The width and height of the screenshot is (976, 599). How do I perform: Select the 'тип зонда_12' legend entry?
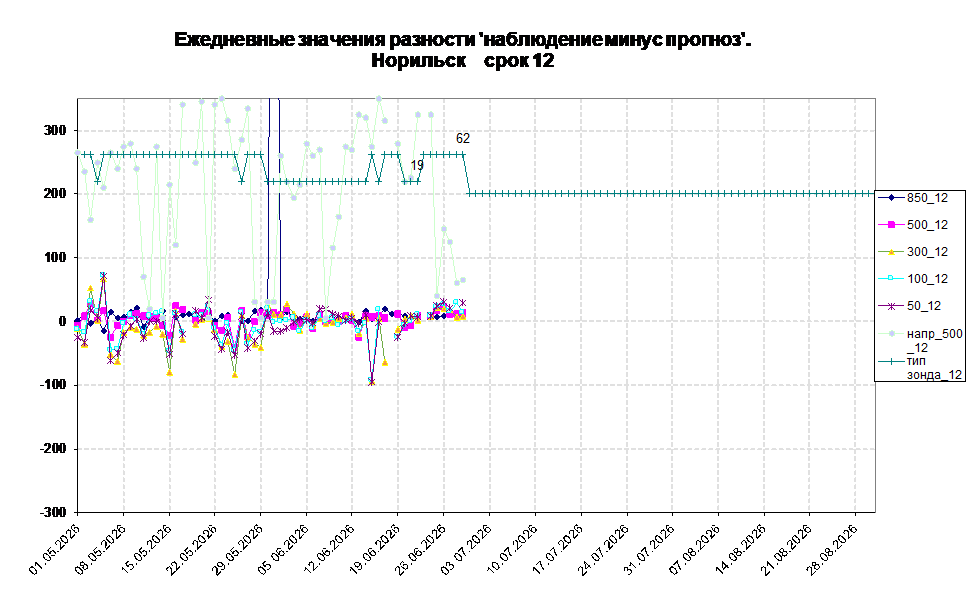[920, 367]
